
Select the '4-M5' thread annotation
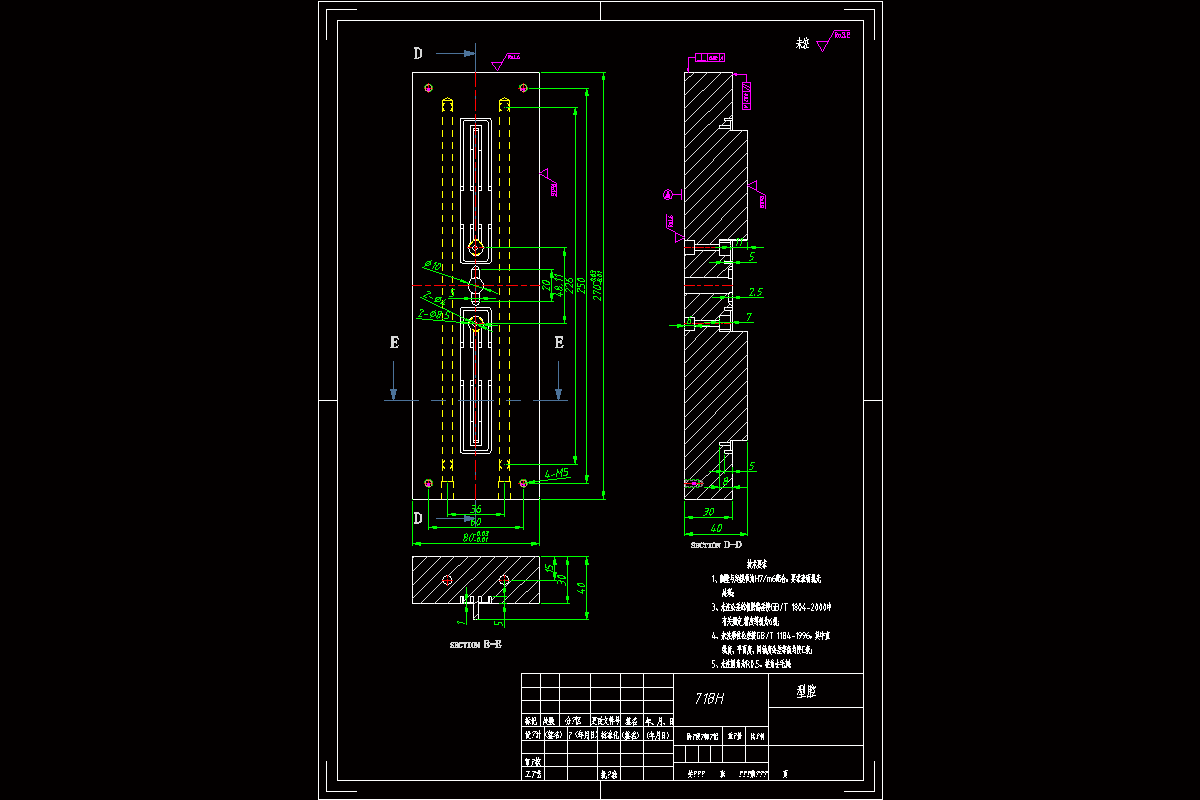tap(557, 473)
